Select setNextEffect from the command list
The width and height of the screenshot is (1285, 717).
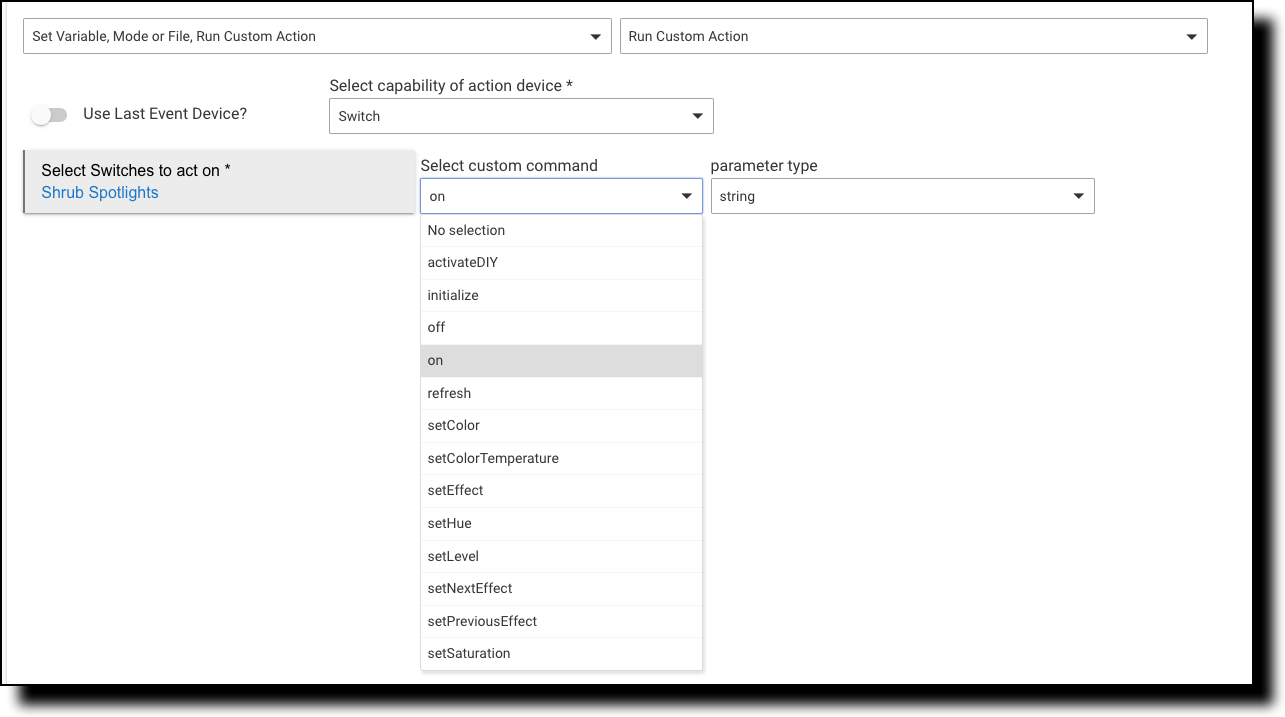point(561,589)
